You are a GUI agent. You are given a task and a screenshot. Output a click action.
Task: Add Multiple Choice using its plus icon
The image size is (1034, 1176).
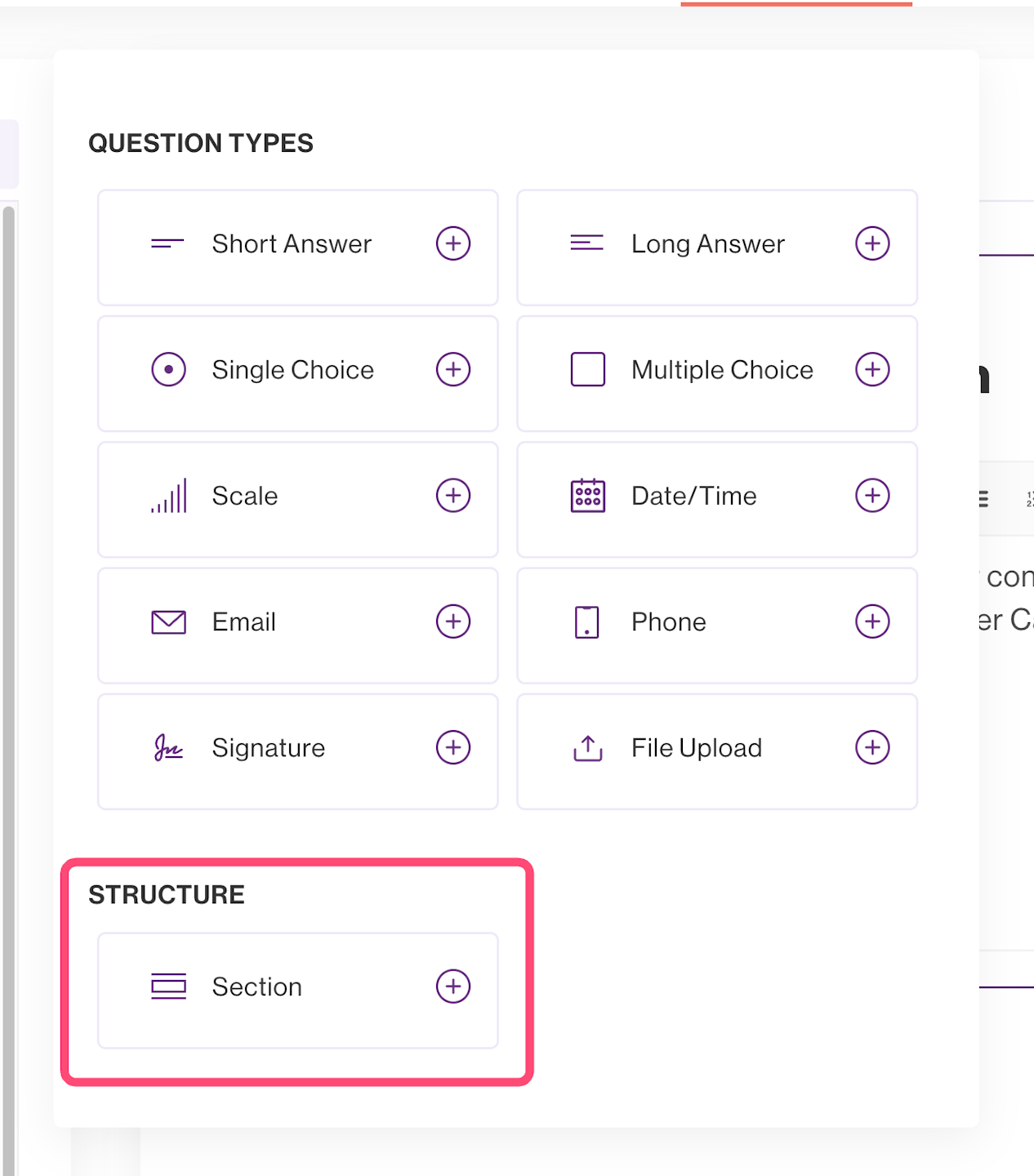(x=872, y=369)
